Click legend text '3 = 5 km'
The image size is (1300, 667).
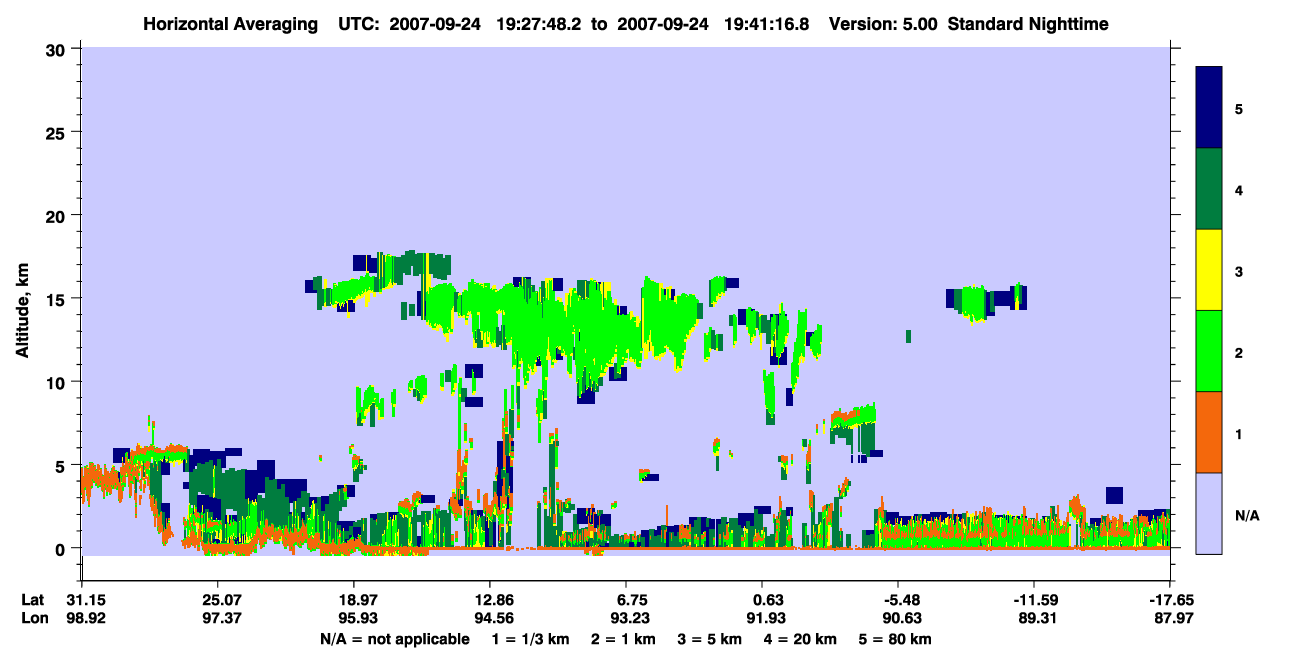coord(710,639)
